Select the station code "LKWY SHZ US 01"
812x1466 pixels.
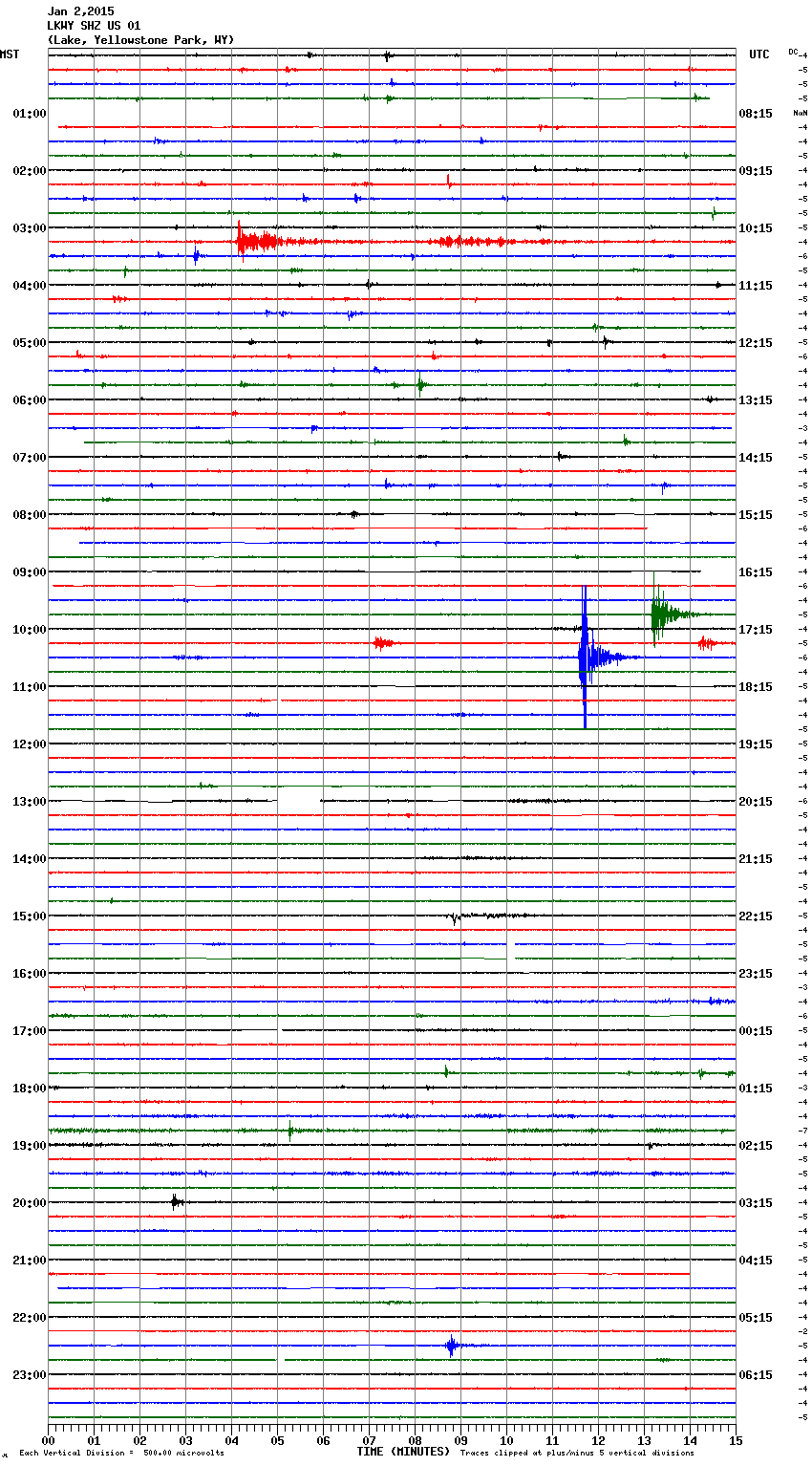point(94,26)
